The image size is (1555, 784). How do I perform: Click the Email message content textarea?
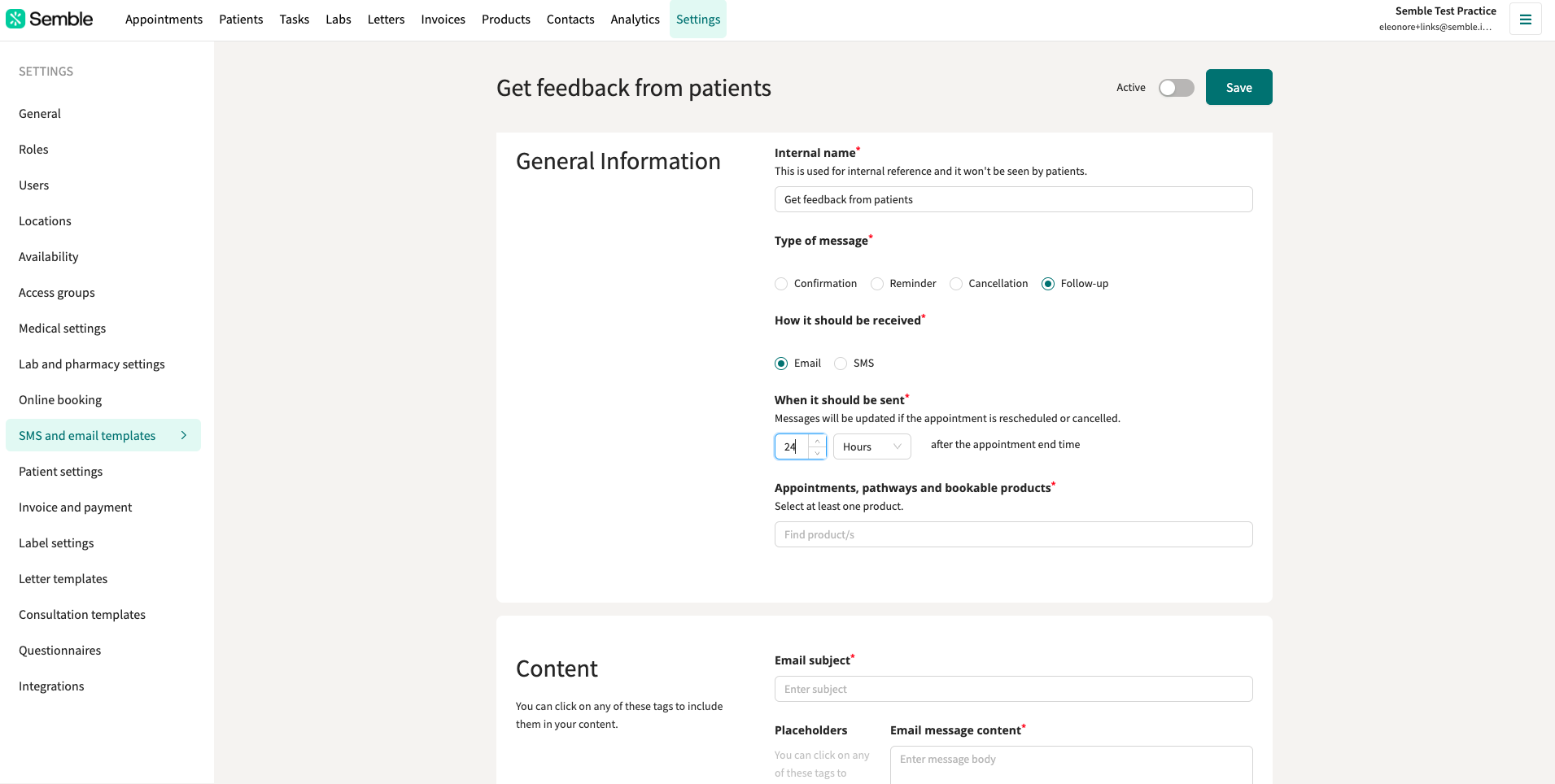click(1071, 764)
